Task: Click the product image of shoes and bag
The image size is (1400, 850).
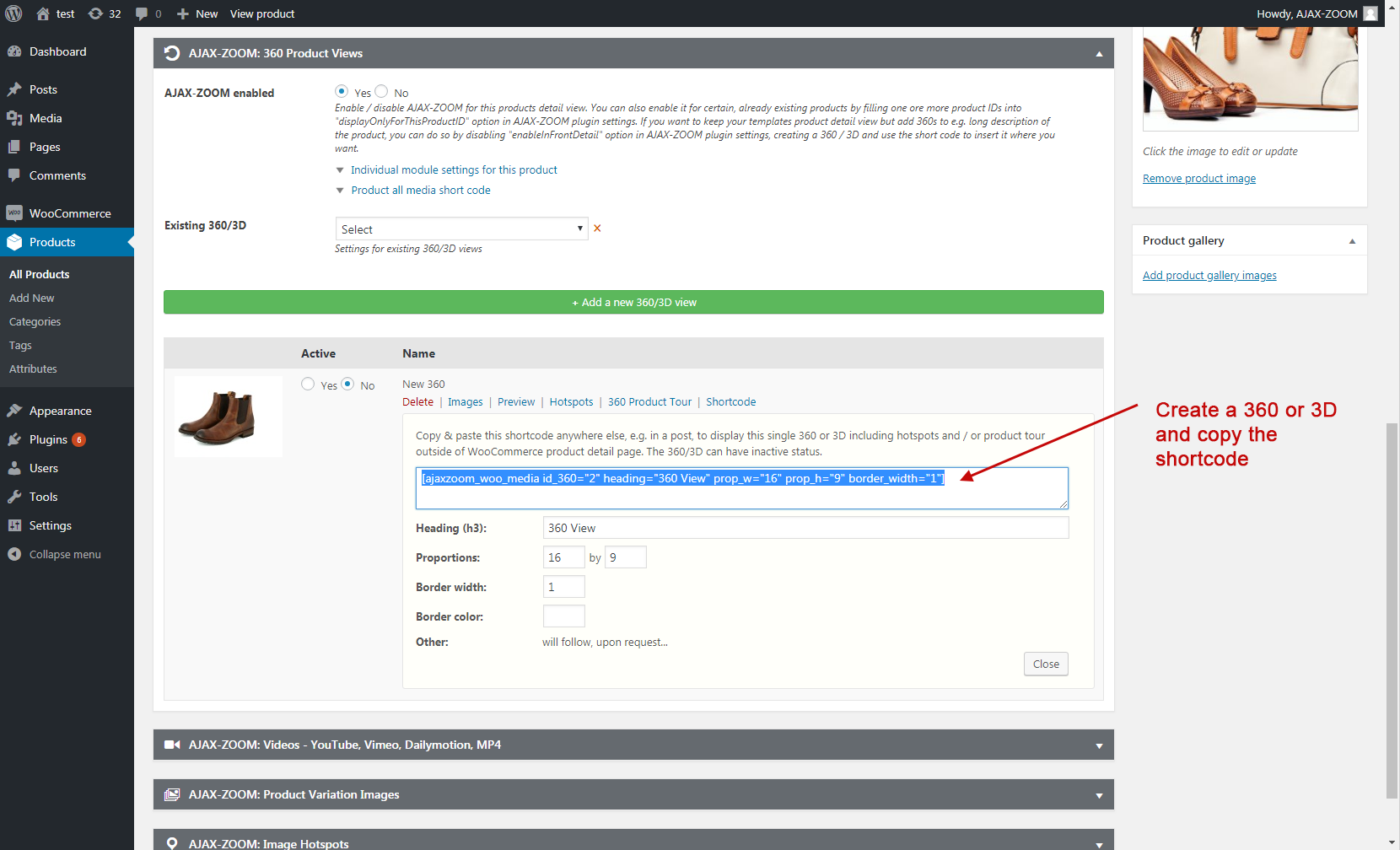Action: (1251, 78)
